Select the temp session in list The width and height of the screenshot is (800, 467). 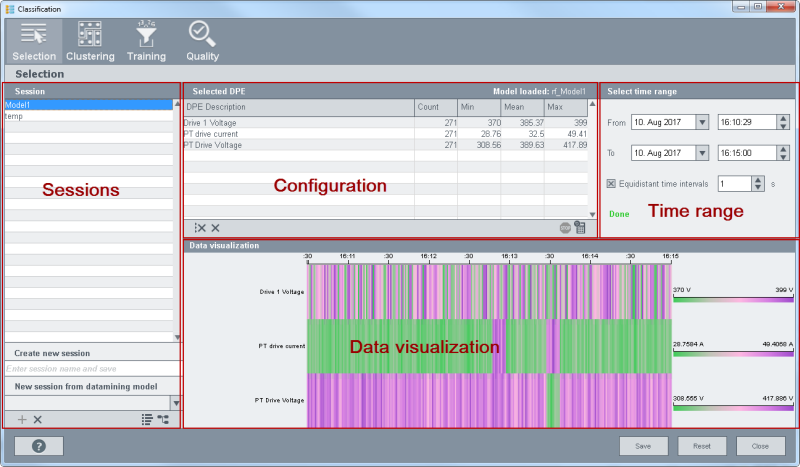pyautogui.click(x=88, y=116)
